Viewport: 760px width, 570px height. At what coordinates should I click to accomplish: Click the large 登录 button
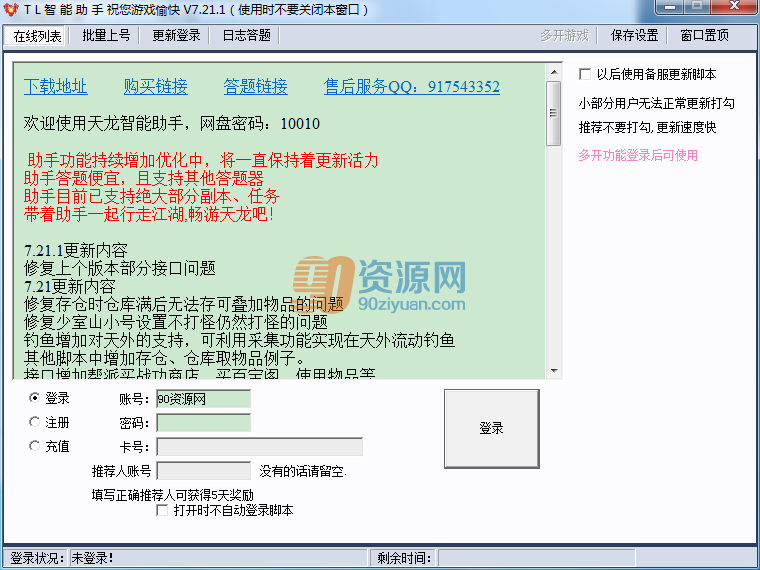click(x=491, y=428)
